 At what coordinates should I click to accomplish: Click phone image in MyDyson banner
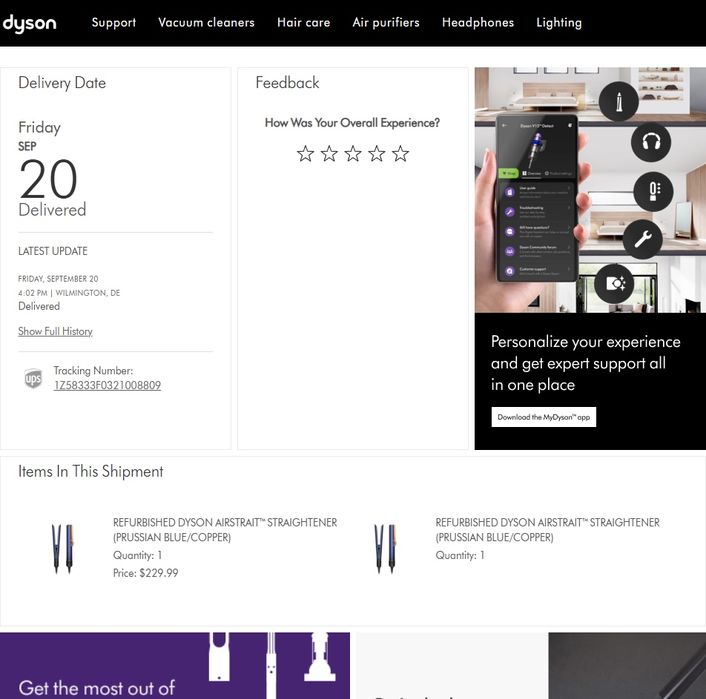coord(536,198)
